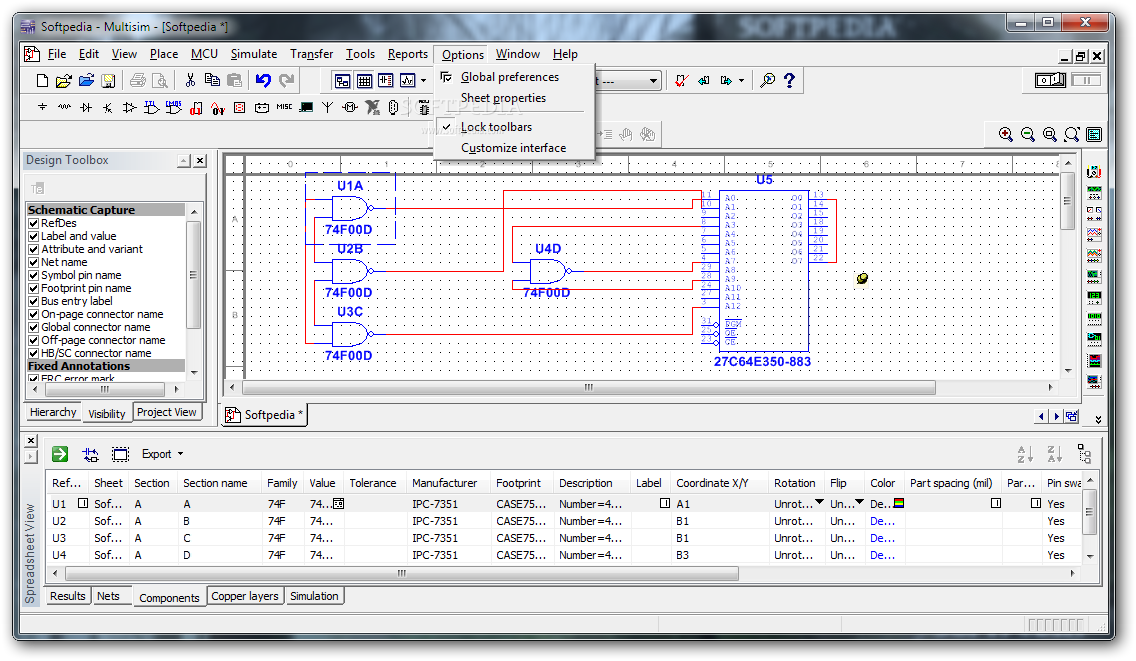Toggle Bus entry label checkbox
Screen dimensions: 1136x661
pyautogui.click(x=33, y=302)
